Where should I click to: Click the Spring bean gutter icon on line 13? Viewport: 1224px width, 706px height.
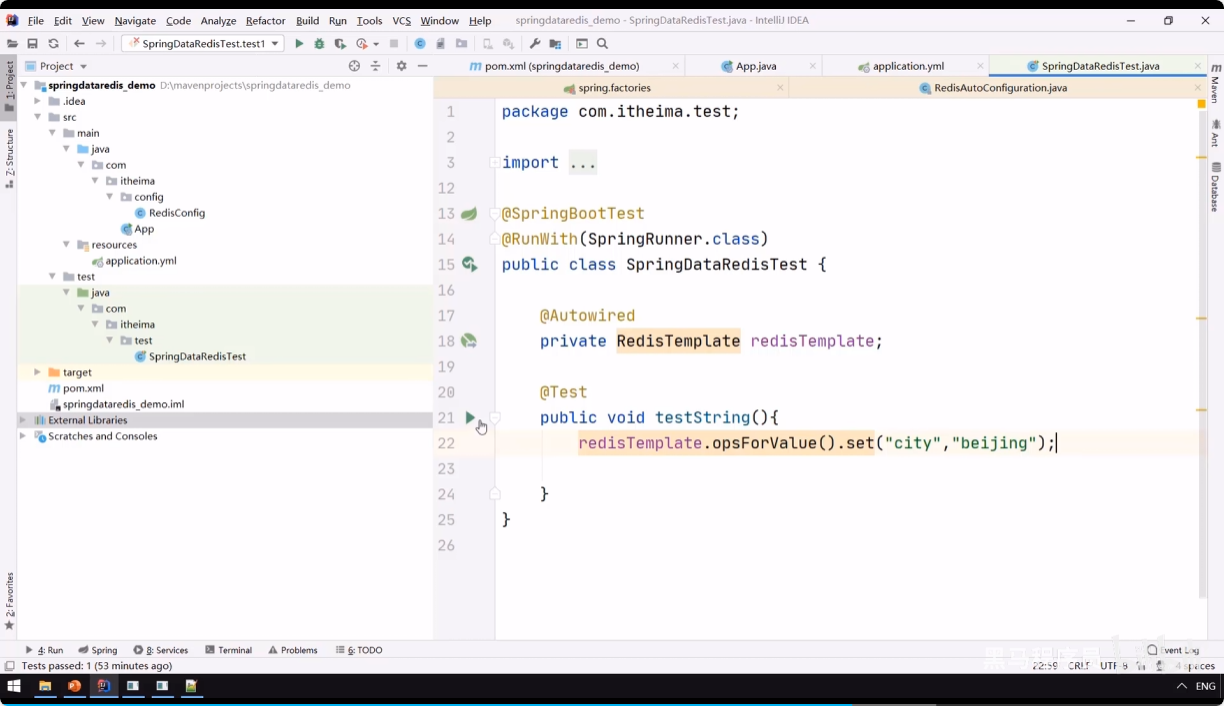[469, 213]
